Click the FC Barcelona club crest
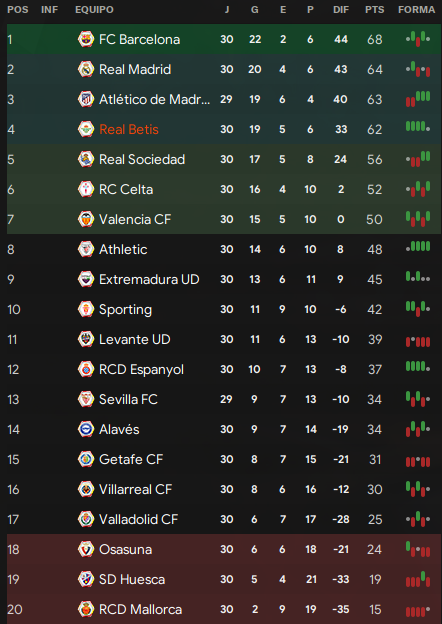The width and height of the screenshot is (442, 624). (x=86, y=39)
